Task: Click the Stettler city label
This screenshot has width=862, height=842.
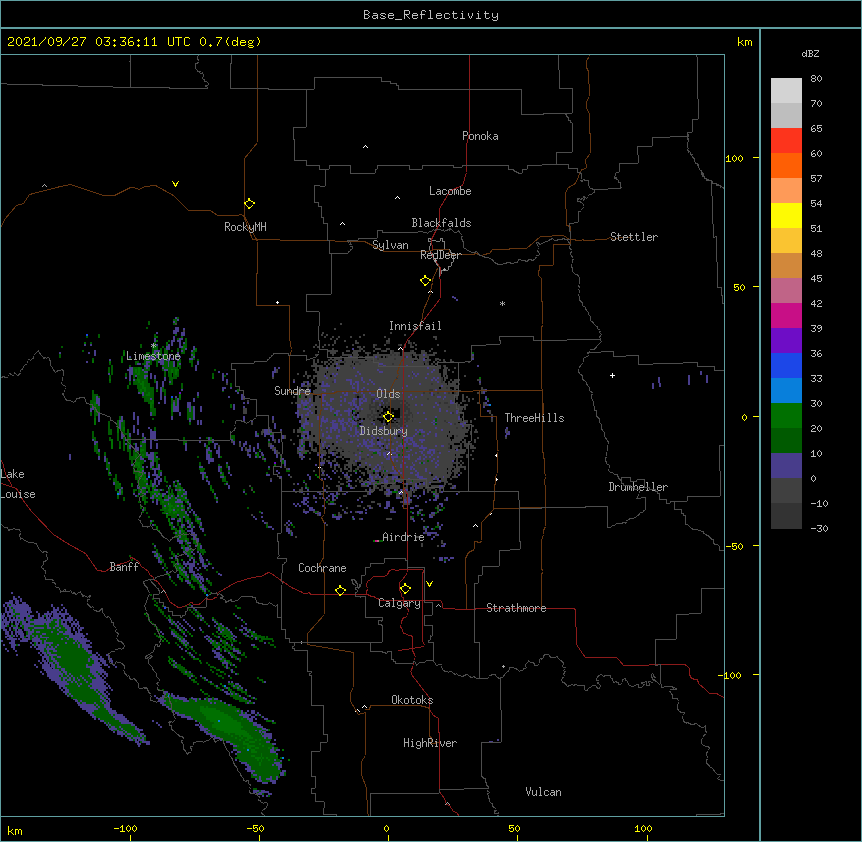Action: [634, 237]
